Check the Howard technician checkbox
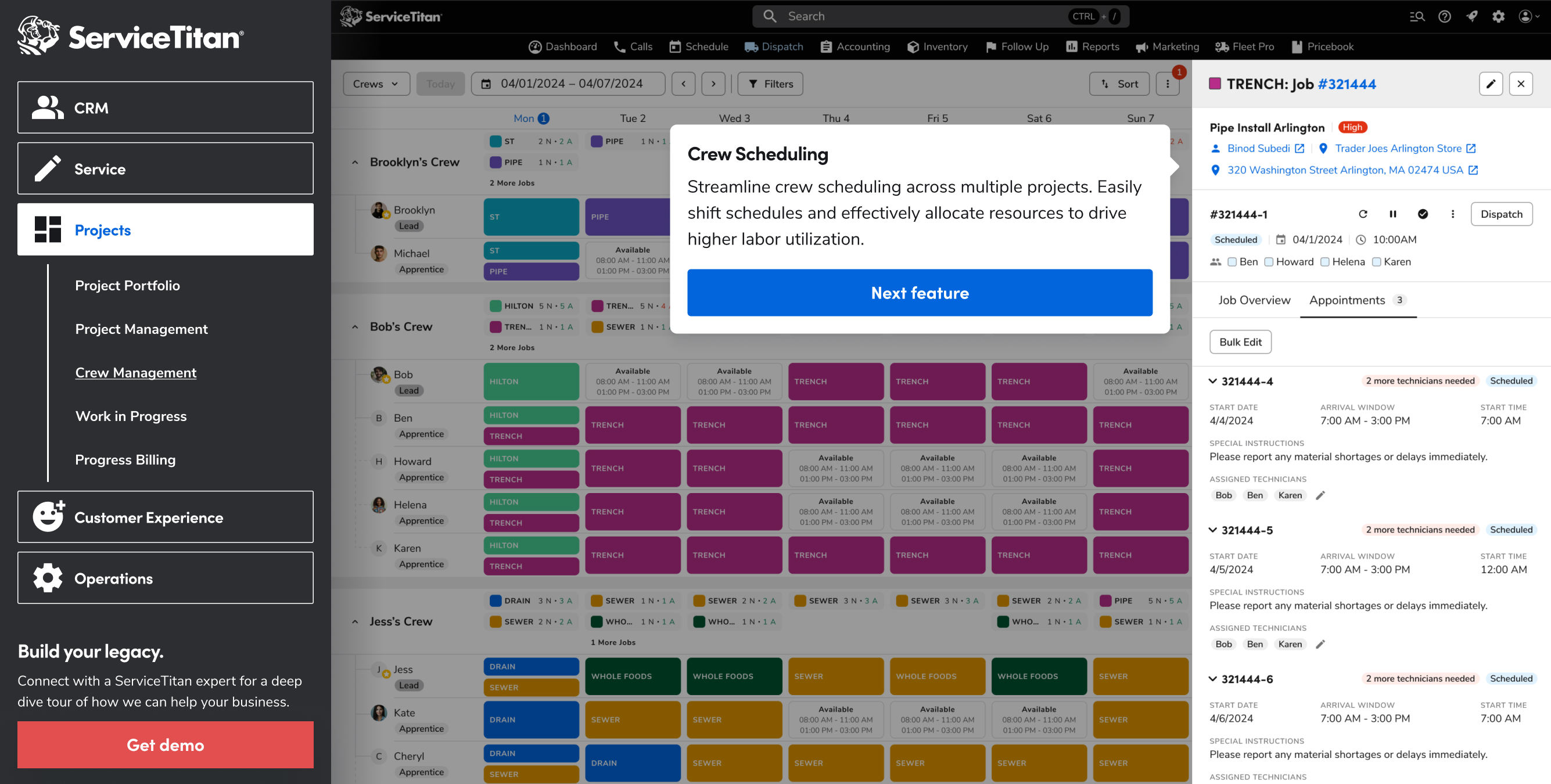1551x784 pixels. point(1269,262)
